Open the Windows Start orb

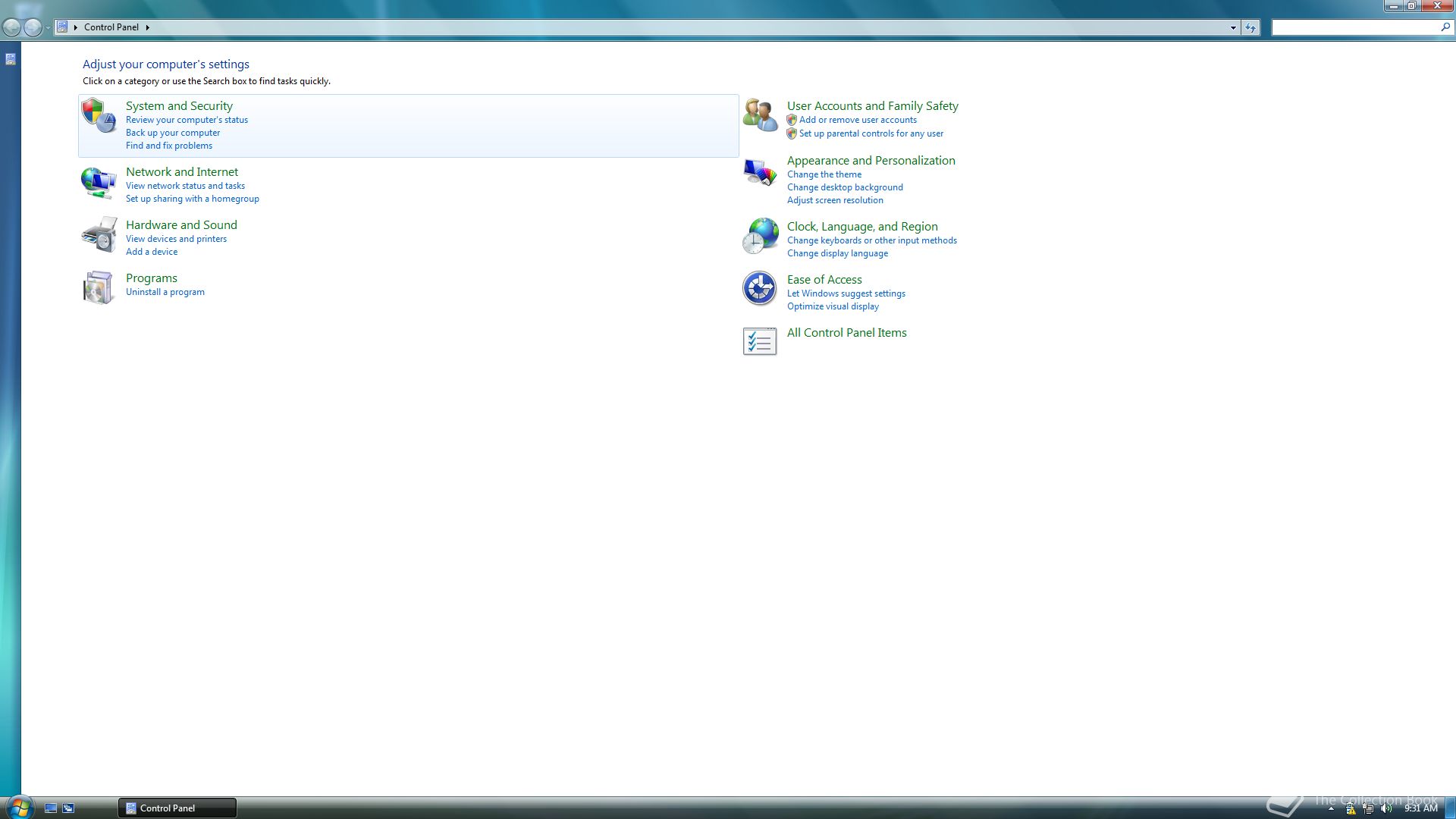(19, 807)
